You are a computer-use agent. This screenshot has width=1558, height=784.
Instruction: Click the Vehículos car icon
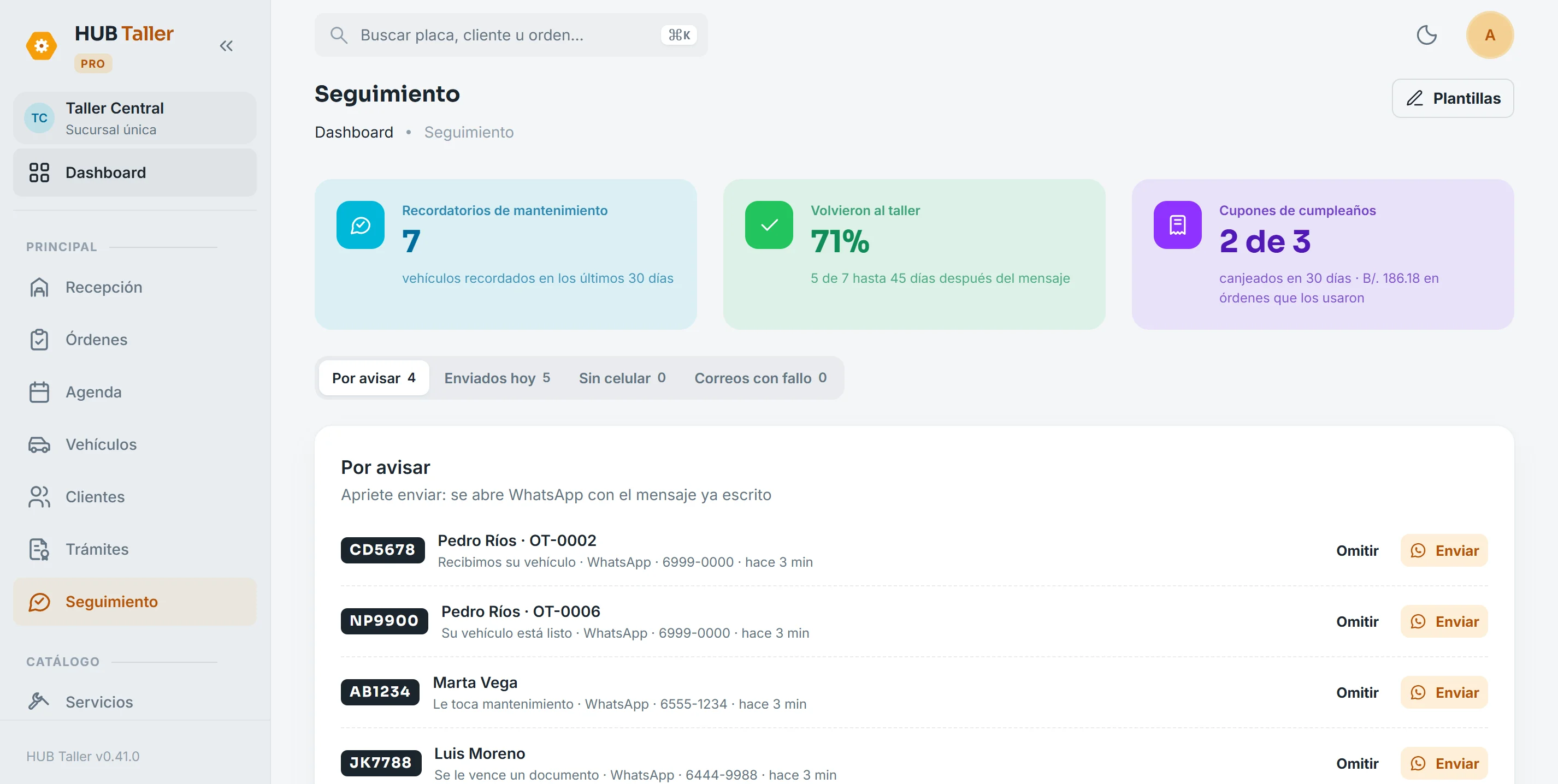39,444
